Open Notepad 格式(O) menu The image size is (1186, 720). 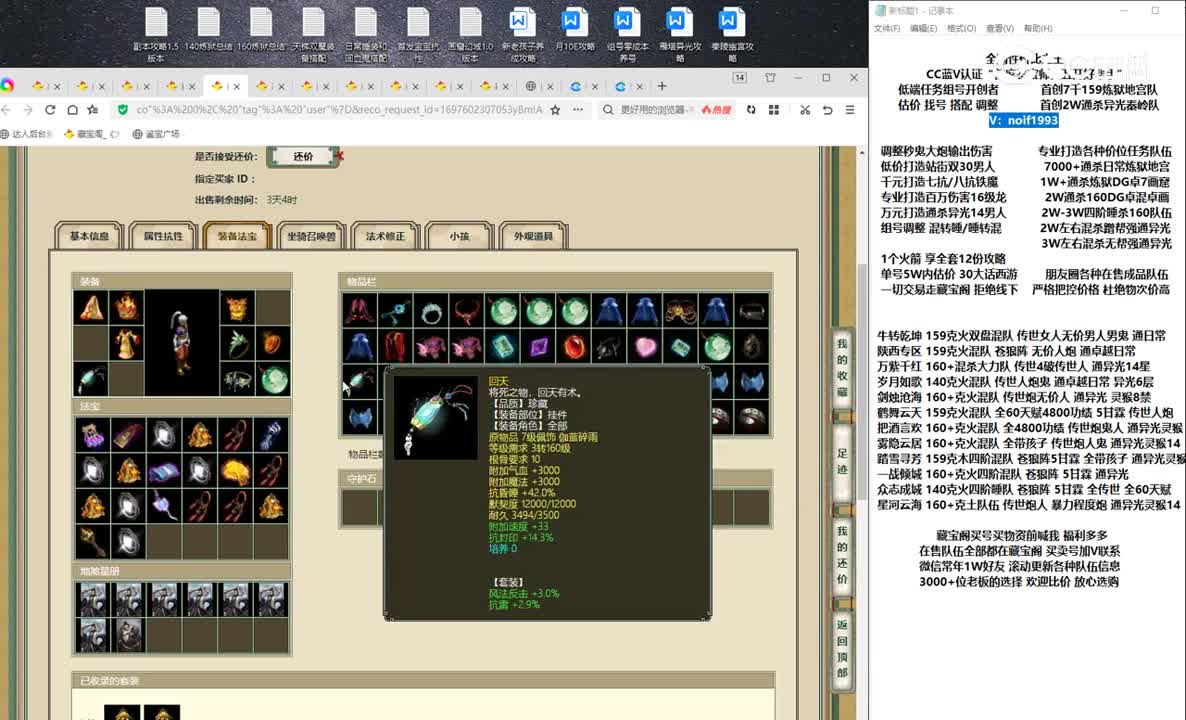coord(961,28)
